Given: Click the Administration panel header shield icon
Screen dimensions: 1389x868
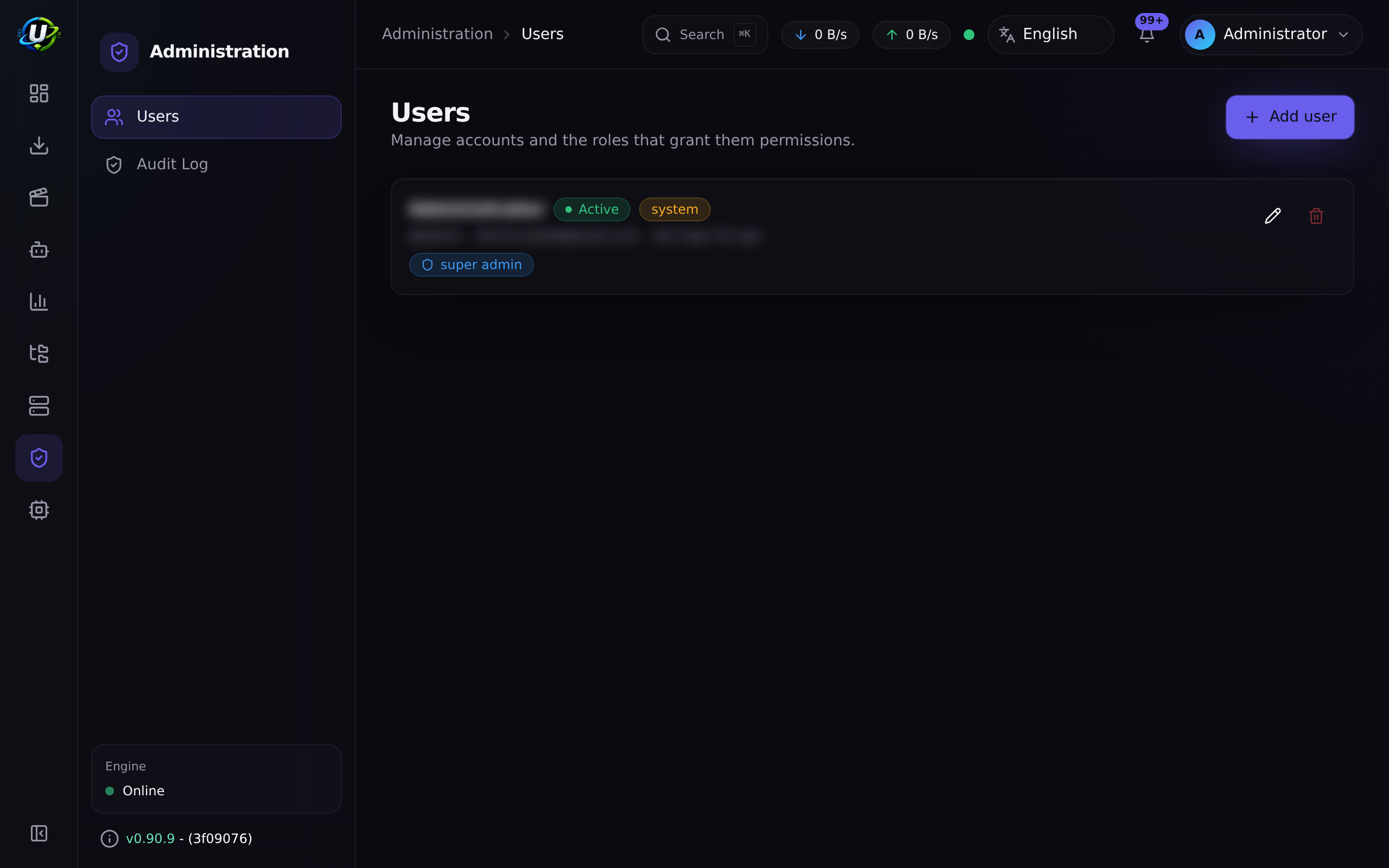Looking at the screenshot, I should 119,52.
